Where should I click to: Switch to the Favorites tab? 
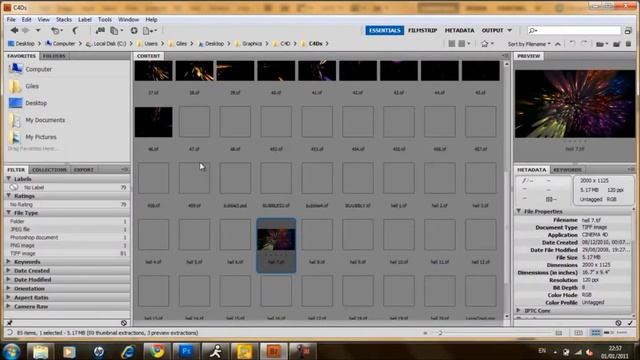[x=21, y=56]
